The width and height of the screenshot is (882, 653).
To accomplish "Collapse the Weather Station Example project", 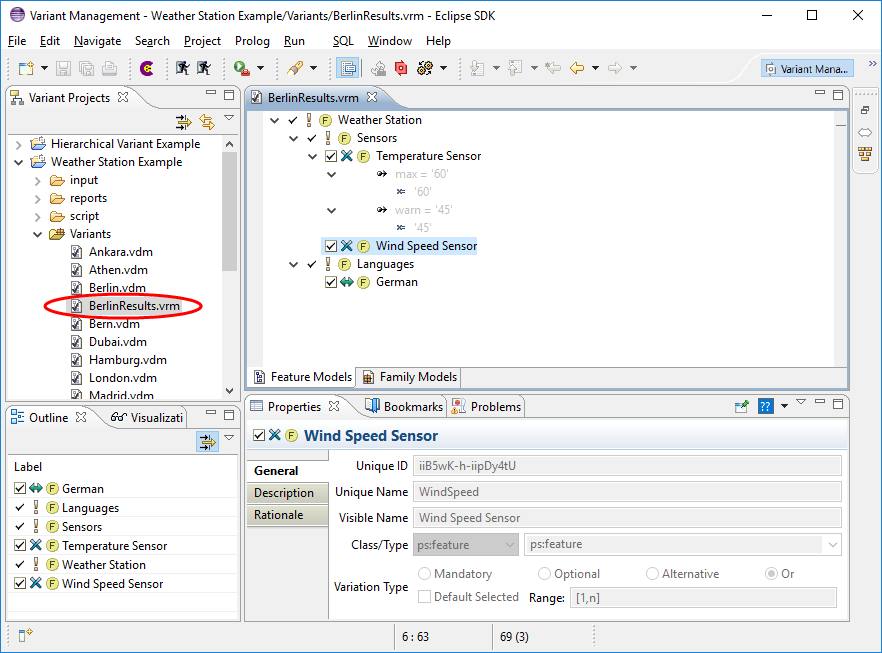I will [19, 162].
